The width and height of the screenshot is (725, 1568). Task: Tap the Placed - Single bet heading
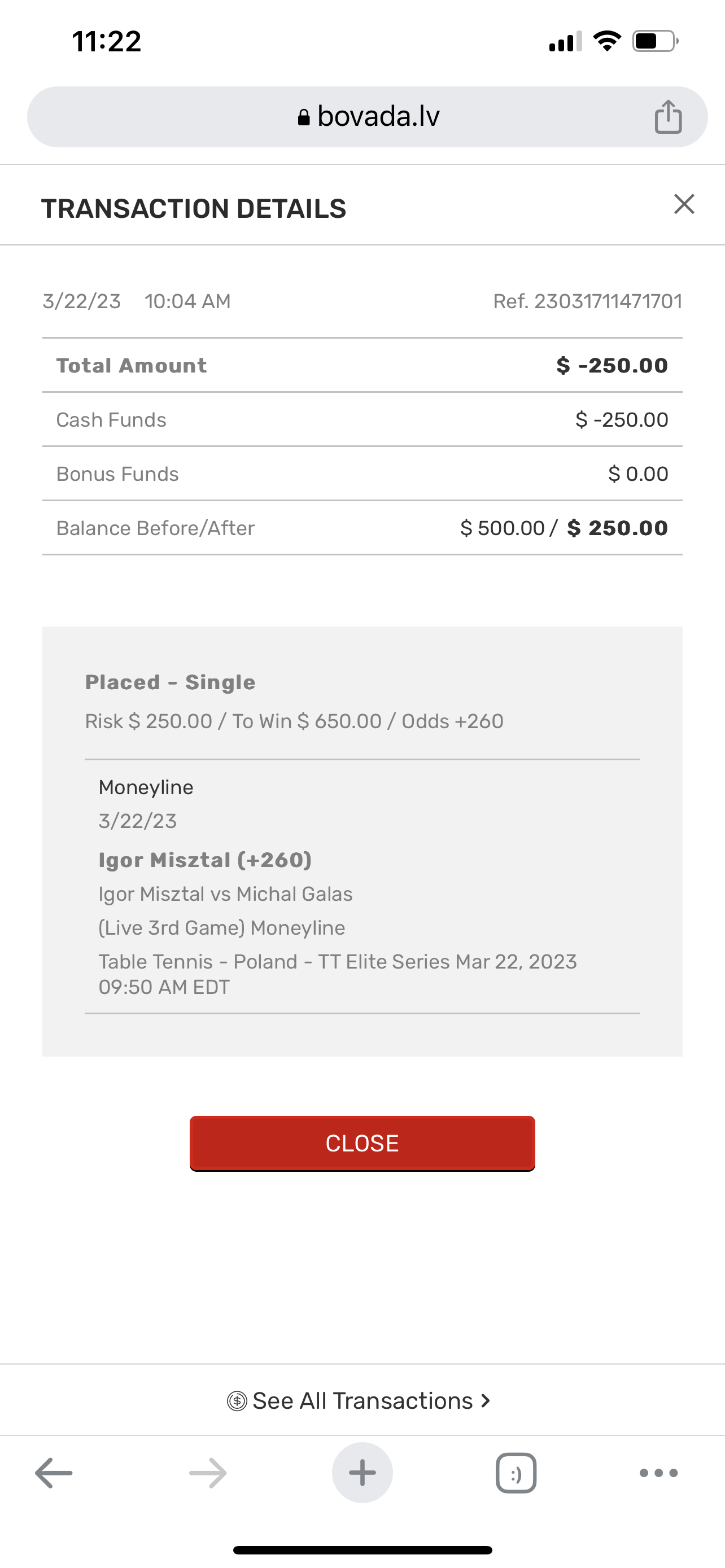tap(170, 682)
